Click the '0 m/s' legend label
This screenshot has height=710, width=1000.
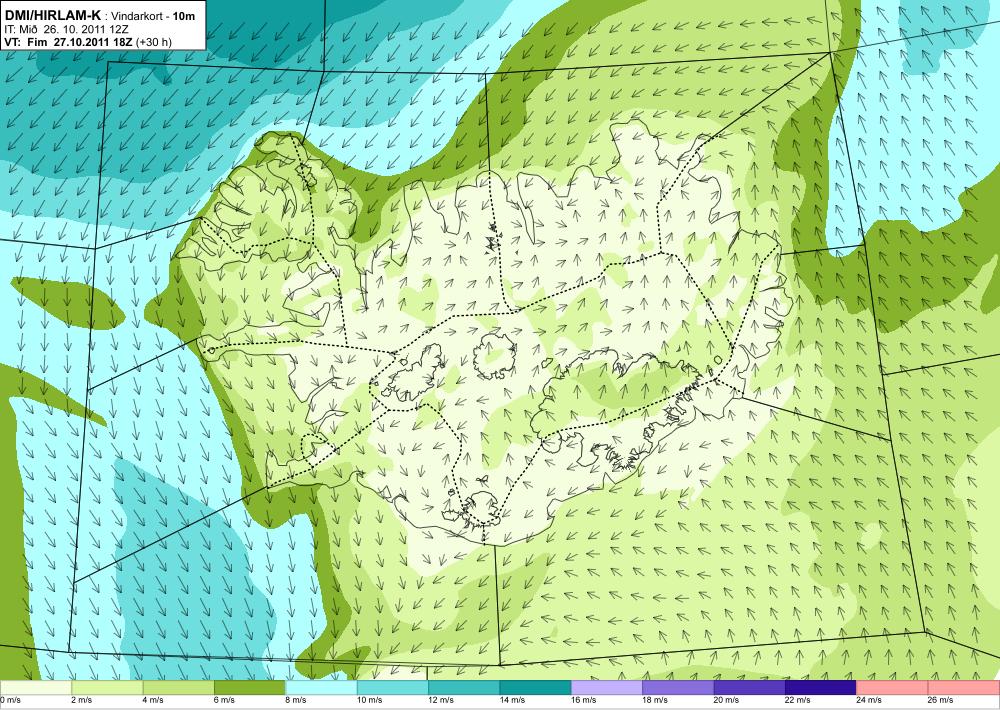pyautogui.click(x=11, y=700)
